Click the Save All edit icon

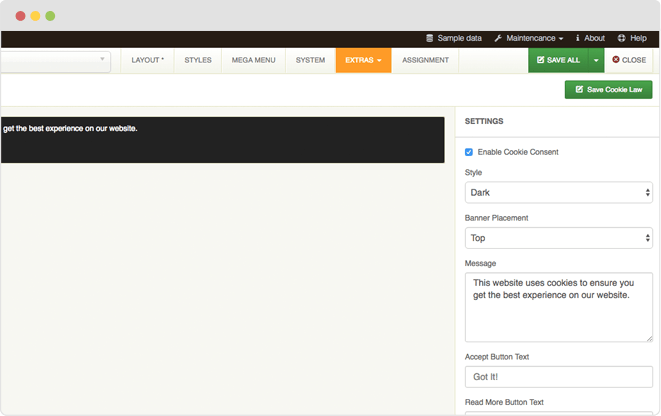tap(541, 60)
